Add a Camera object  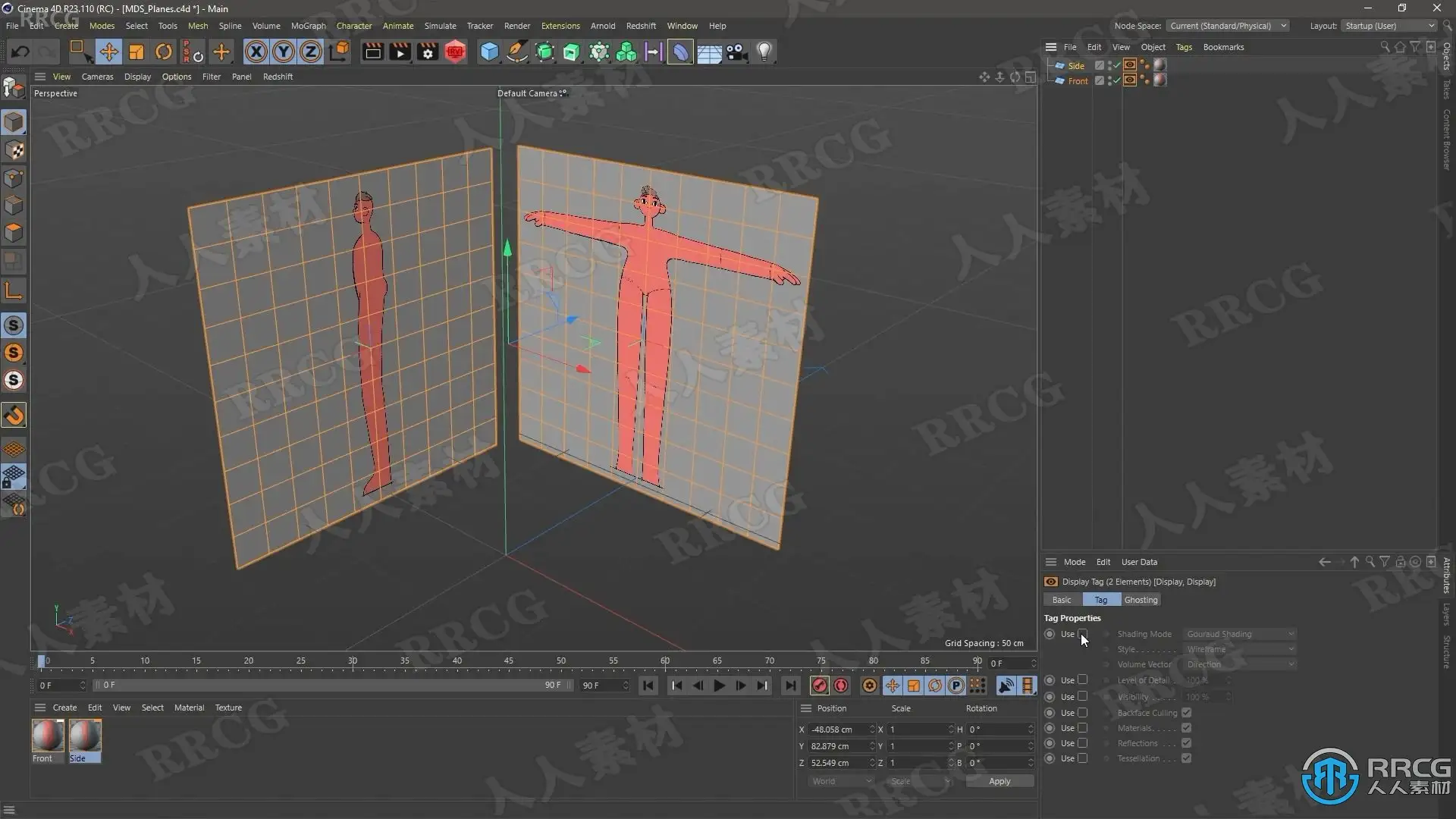[x=736, y=52]
